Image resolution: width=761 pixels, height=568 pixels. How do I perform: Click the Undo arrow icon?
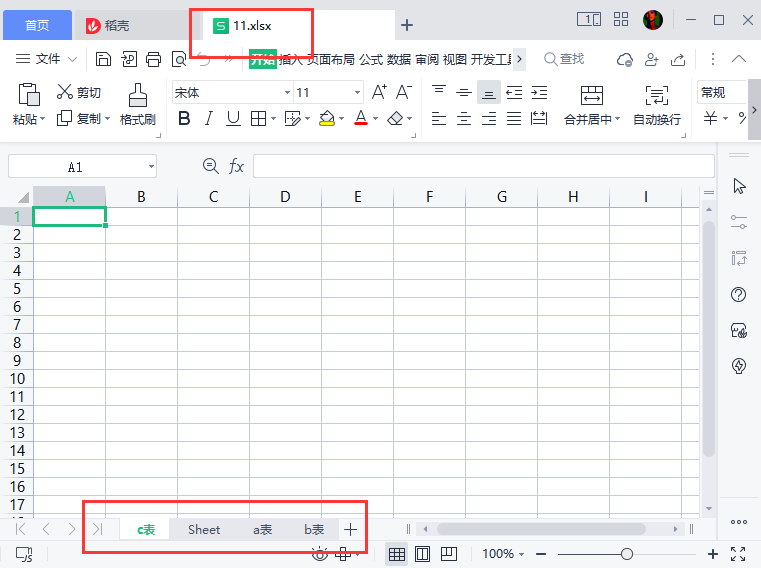pos(204,59)
